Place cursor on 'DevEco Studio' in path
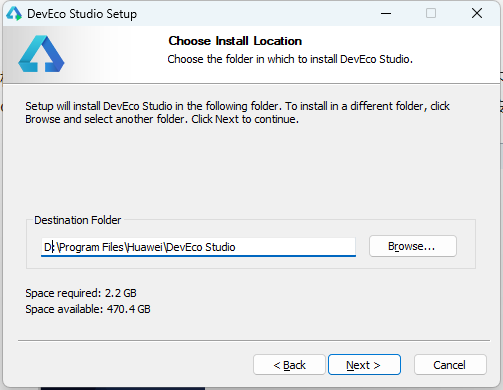 pyautogui.click(x=201, y=247)
